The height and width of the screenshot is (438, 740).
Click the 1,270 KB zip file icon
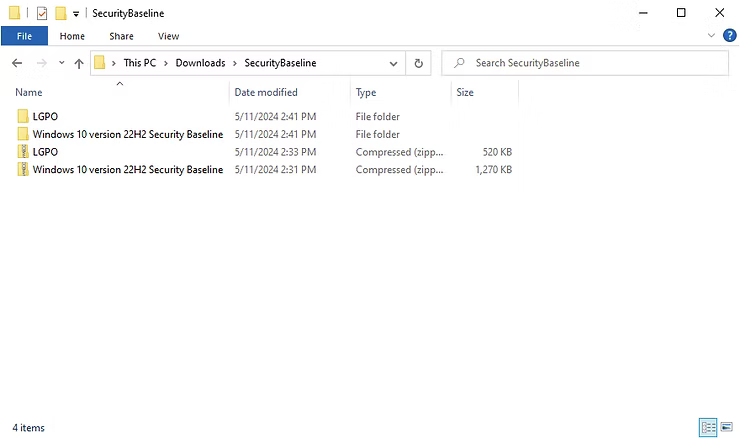point(23,169)
